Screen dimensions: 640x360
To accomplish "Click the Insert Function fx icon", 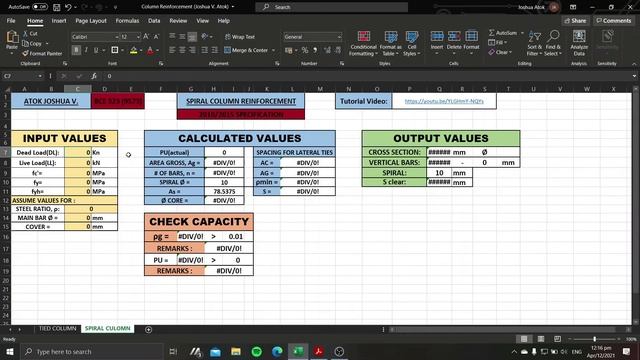I will point(94,76).
